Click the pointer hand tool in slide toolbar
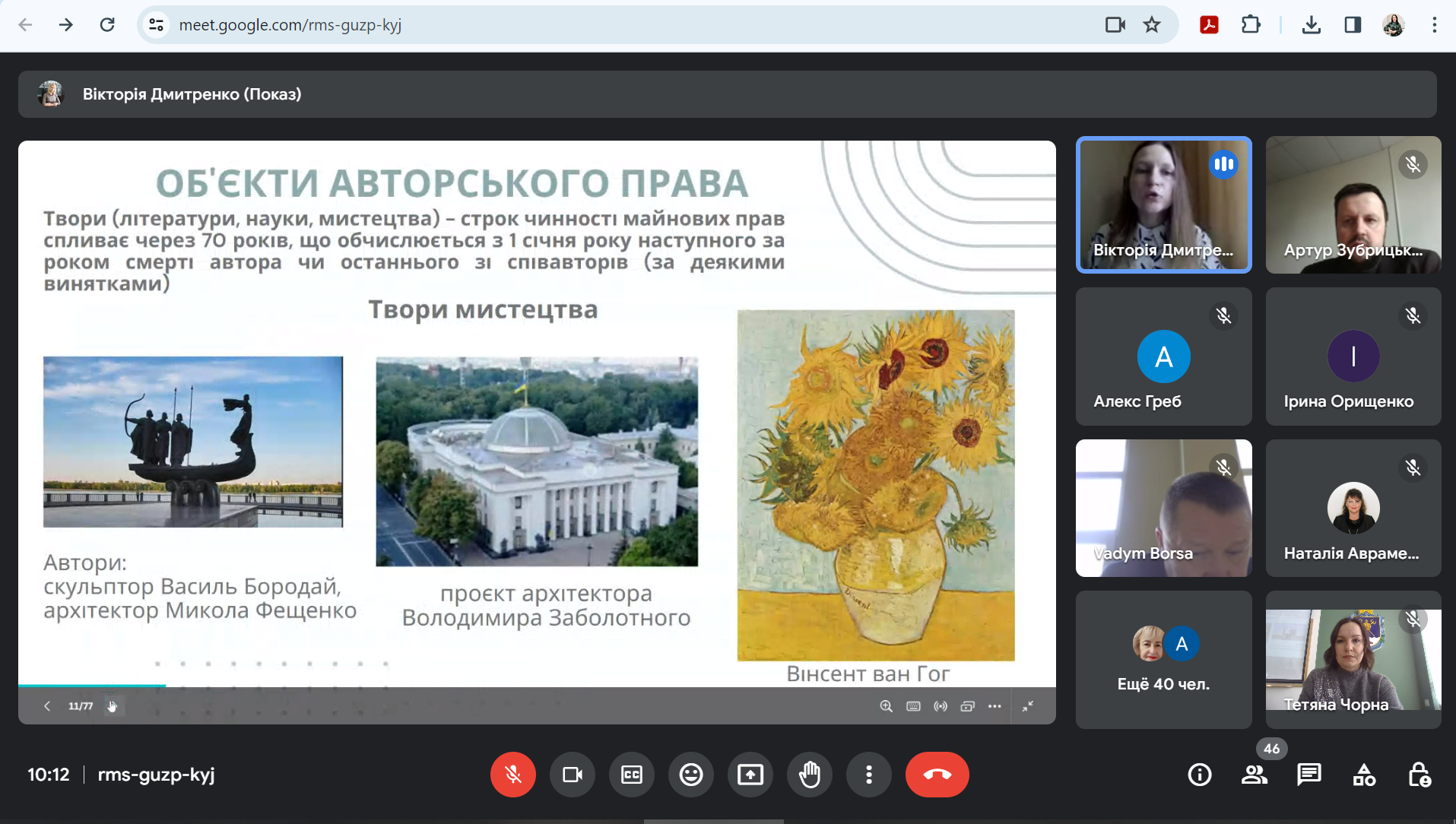This screenshot has height=824, width=1456. 113,706
